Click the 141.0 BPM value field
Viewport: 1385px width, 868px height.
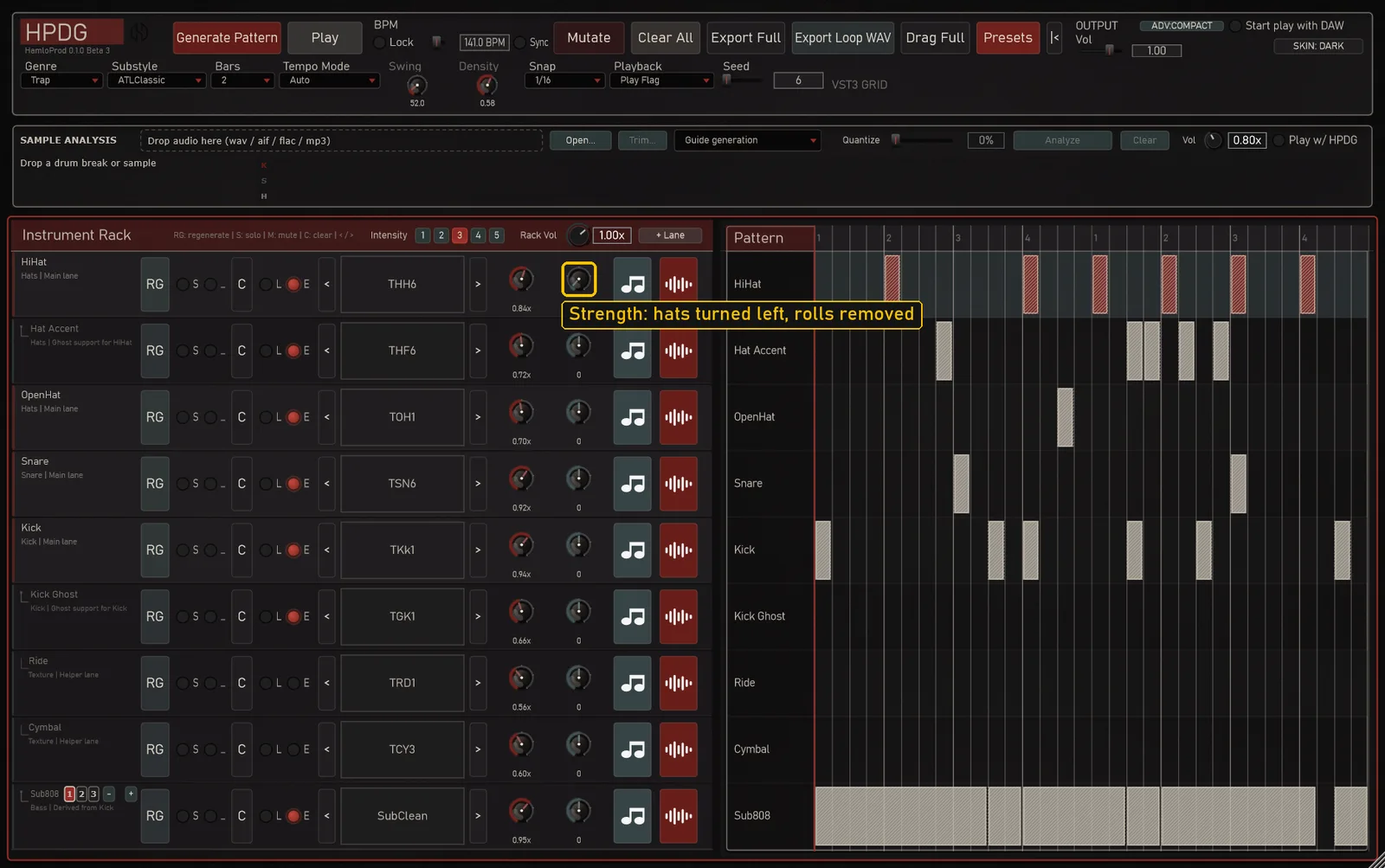coord(484,42)
